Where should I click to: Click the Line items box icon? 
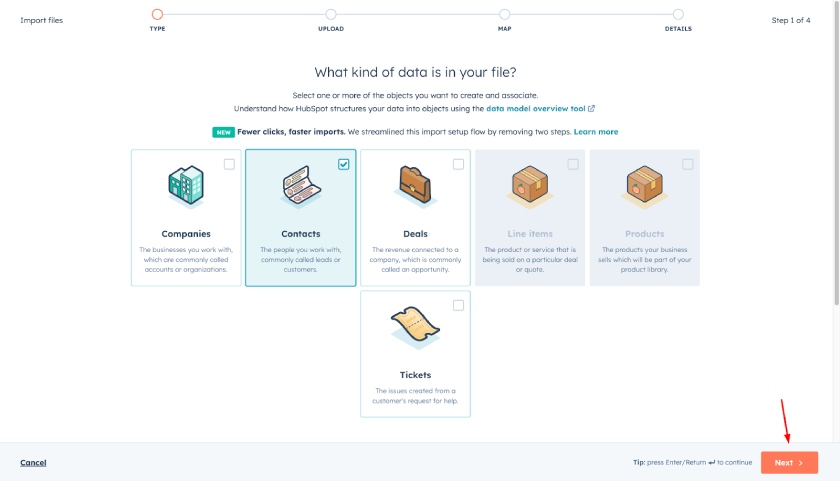point(530,186)
